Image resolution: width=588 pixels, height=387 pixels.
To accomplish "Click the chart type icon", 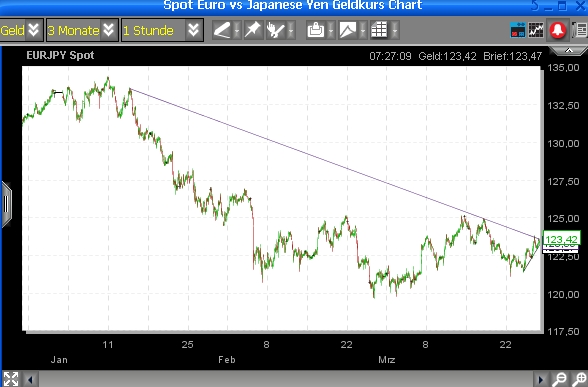I will (x=348, y=30).
